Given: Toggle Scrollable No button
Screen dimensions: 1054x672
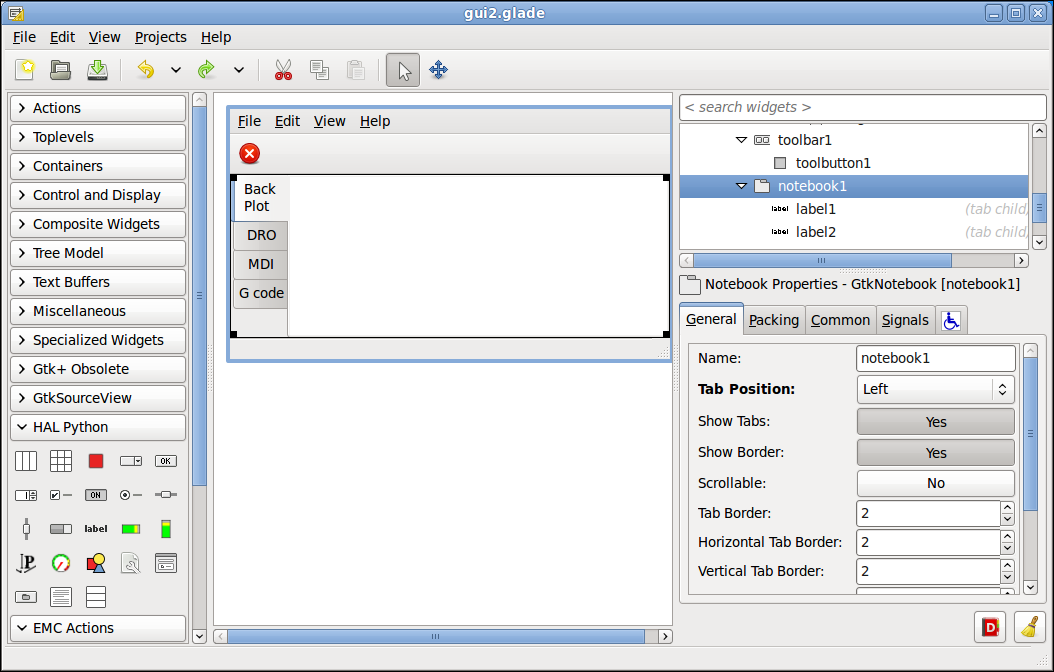Looking at the screenshot, I should [936, 483].
